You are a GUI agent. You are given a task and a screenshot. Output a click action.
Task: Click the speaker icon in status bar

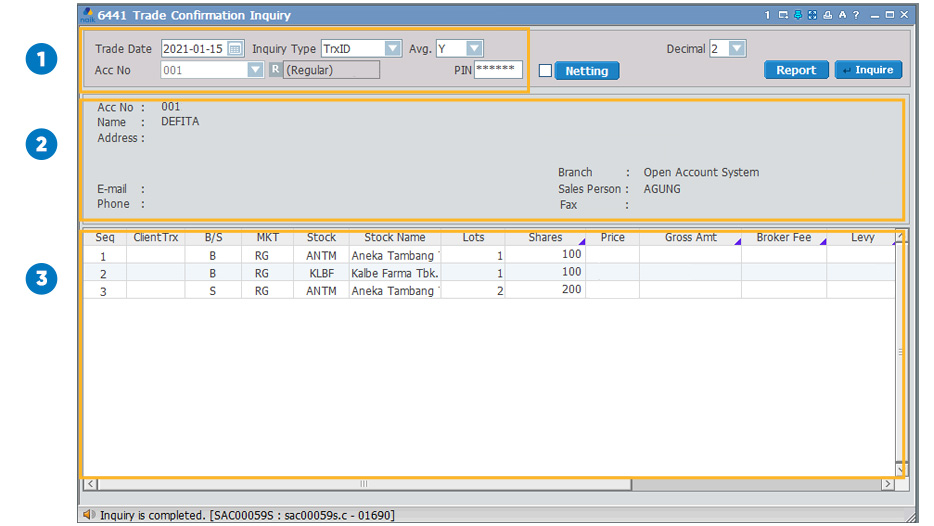[x=89, y=515]
